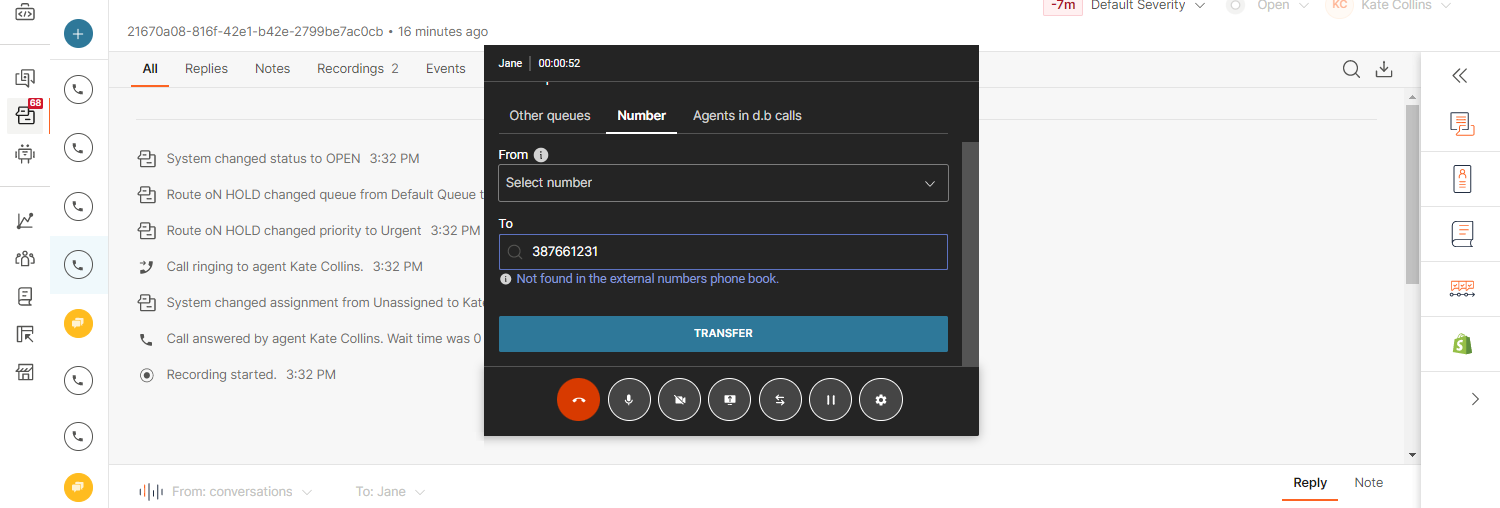1500x508 pixels.
Task: Switch to the Recordings tab
Action: (357, 69)
